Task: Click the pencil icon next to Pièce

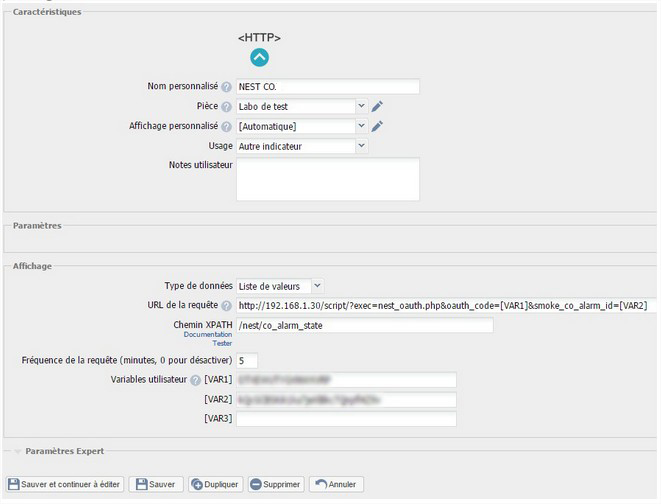Action: tap(377, 106)
